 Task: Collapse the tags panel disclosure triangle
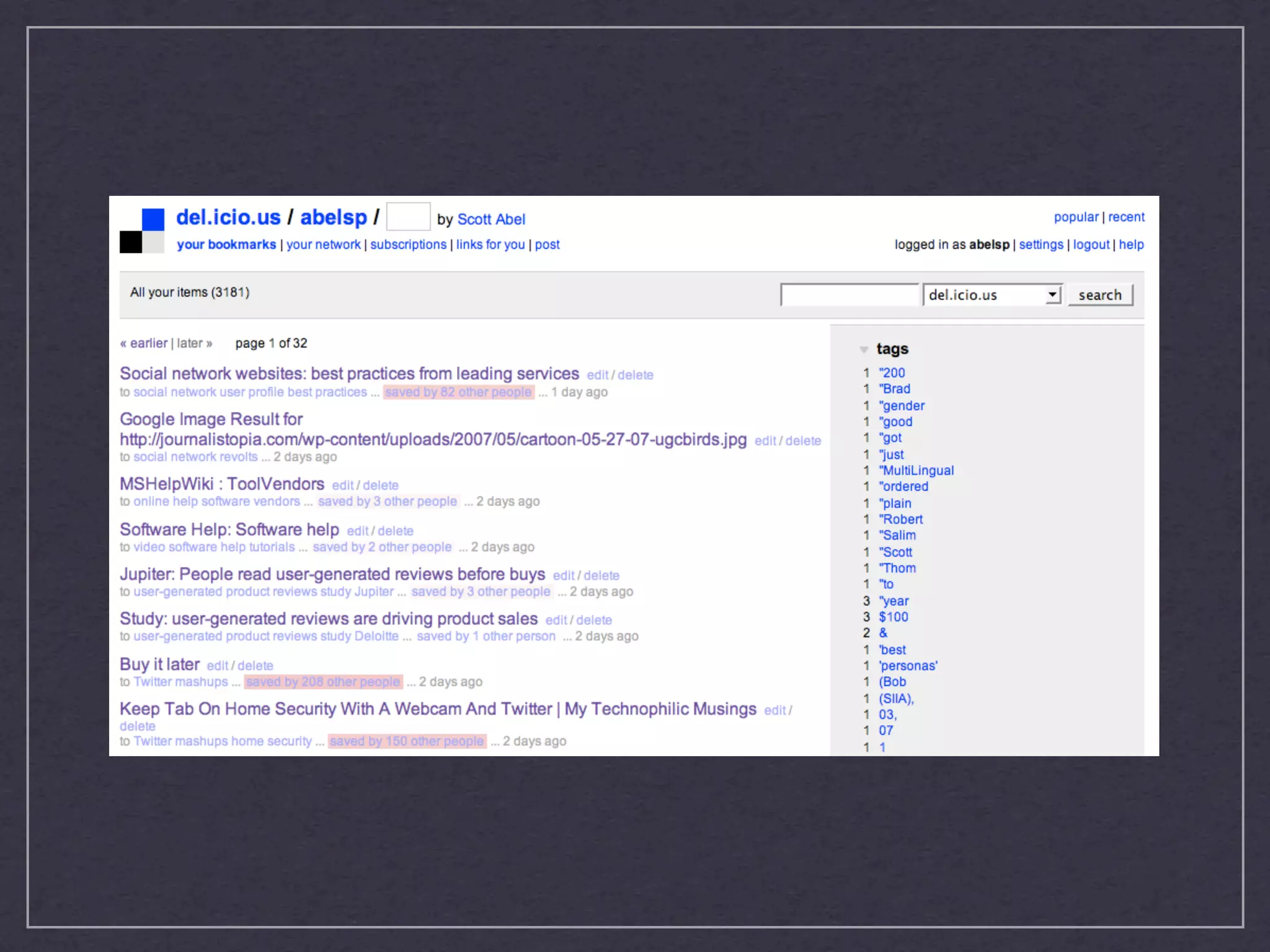click(x=863, y=350)
